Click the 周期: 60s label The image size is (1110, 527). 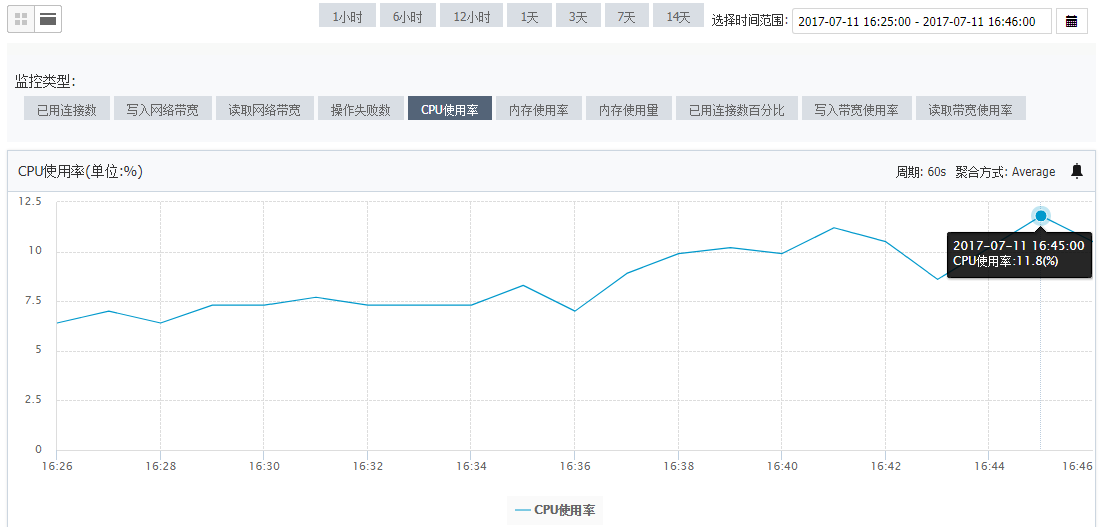[921, 171]
